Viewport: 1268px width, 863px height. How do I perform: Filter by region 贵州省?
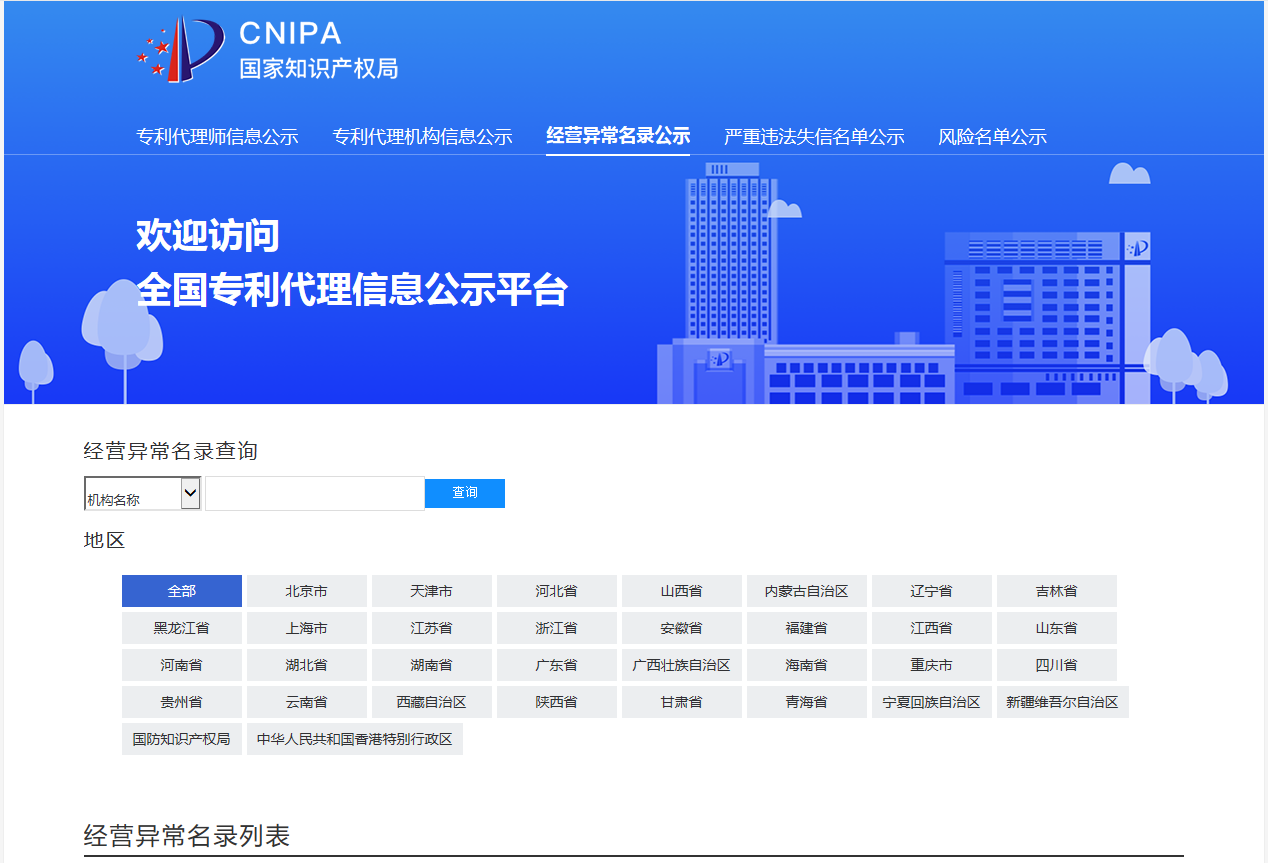[x=182, y=702]
